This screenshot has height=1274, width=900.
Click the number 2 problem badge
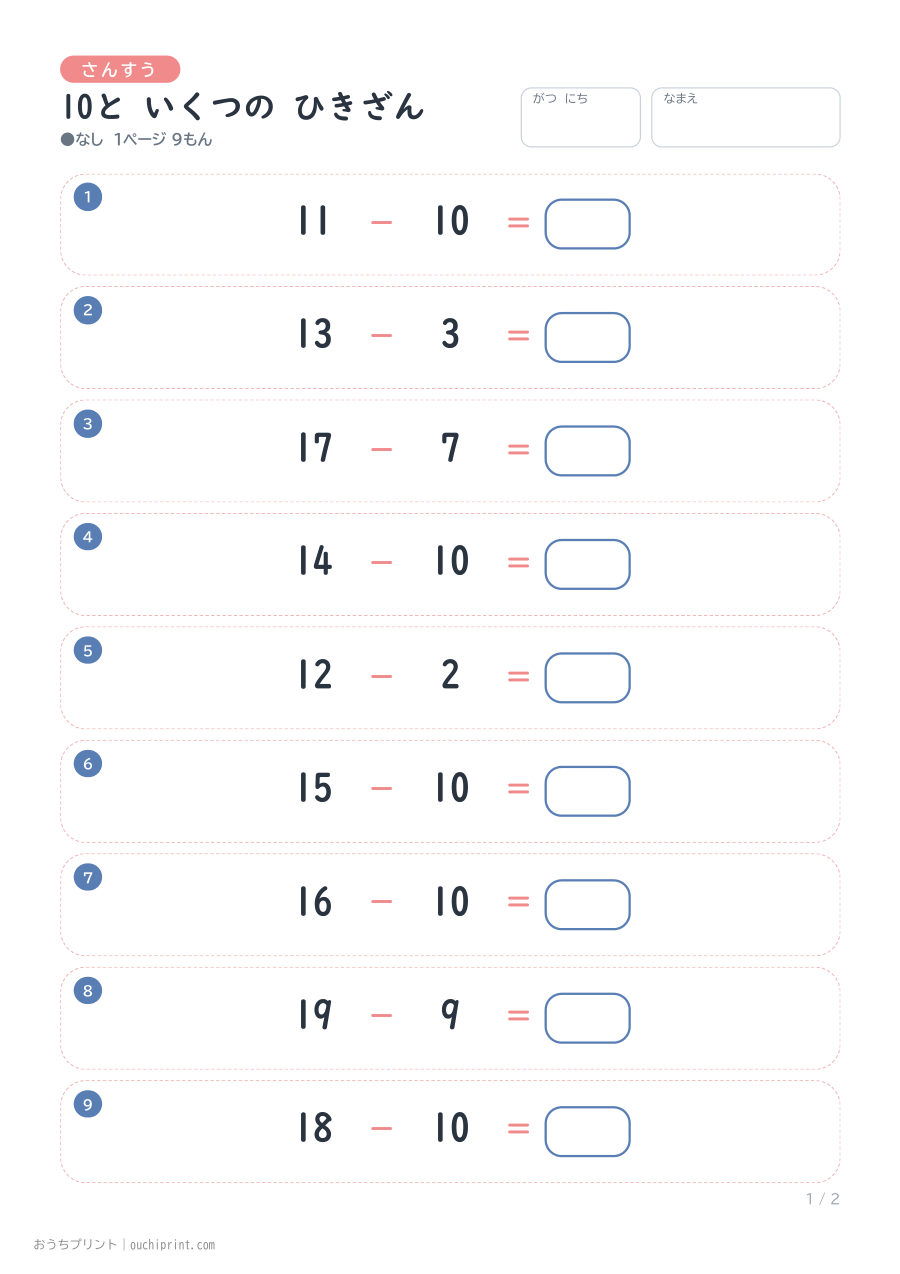88,310
